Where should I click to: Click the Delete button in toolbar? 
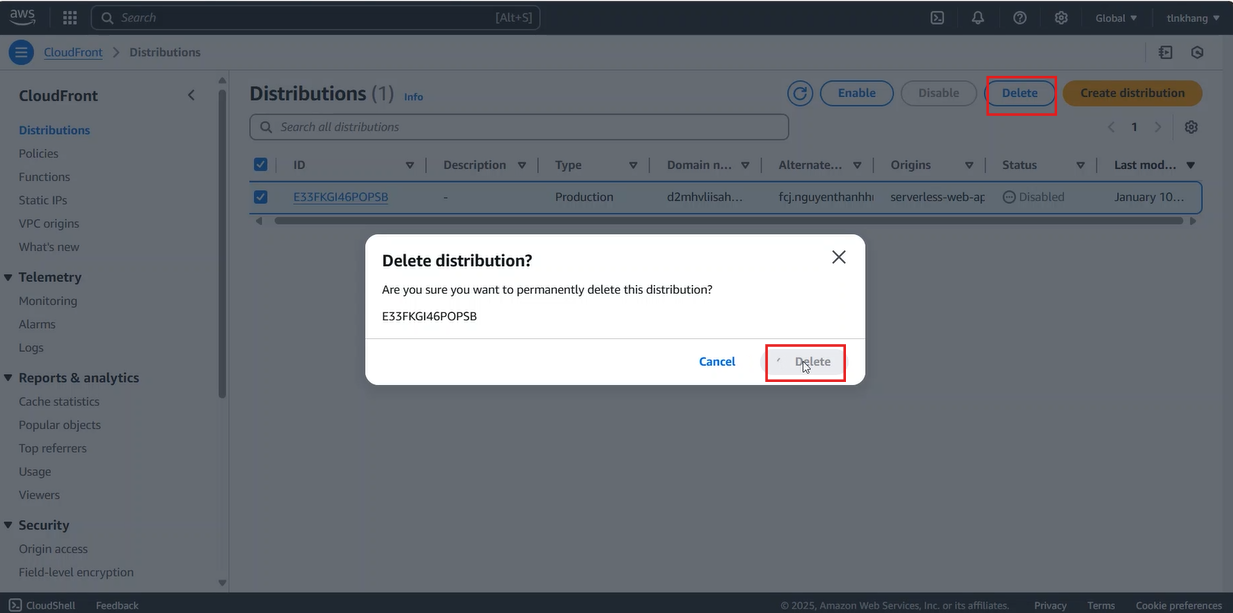[x=1020, y=93]
